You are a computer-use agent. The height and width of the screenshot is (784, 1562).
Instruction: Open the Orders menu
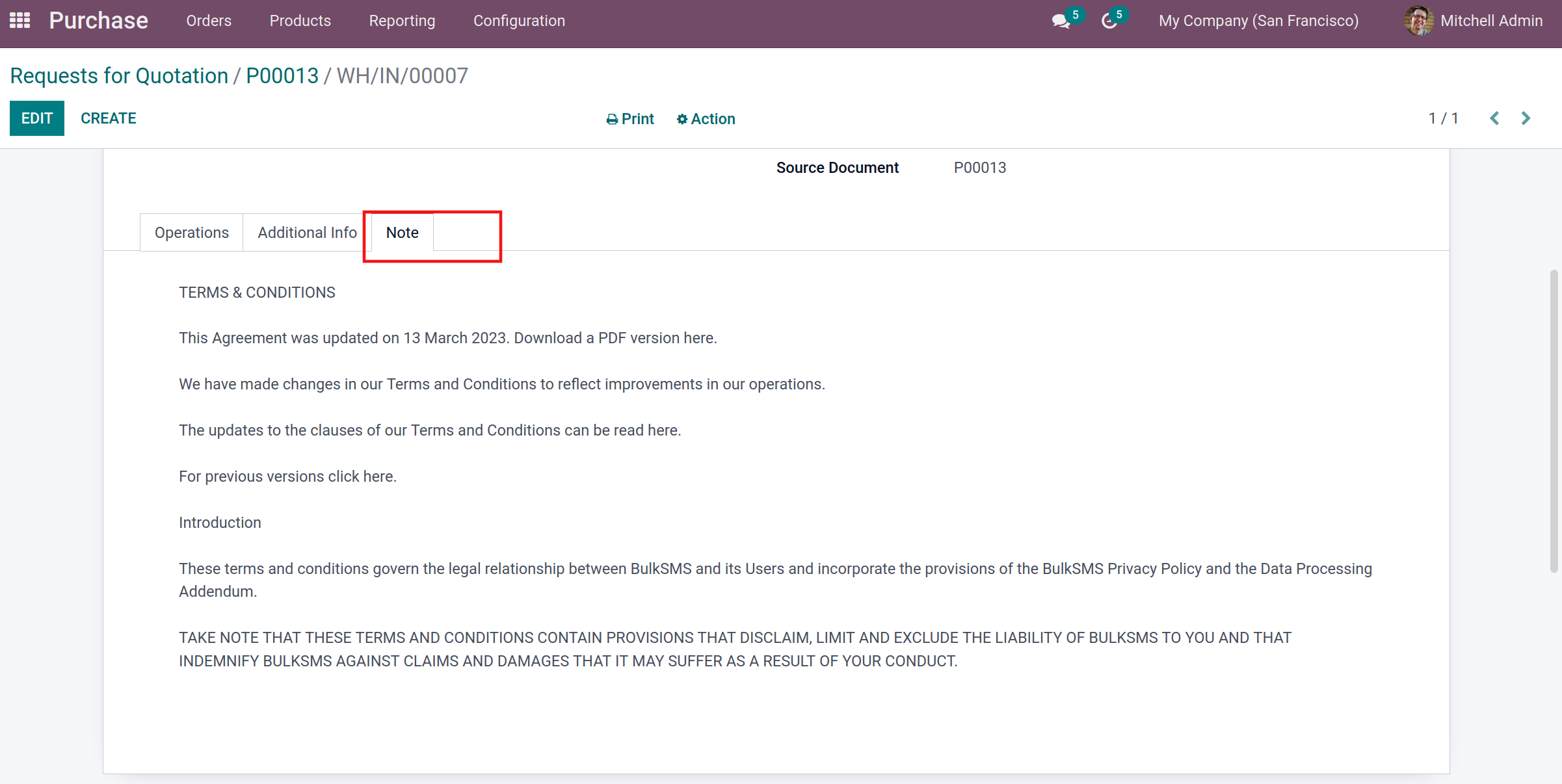[x=209, y=21]
